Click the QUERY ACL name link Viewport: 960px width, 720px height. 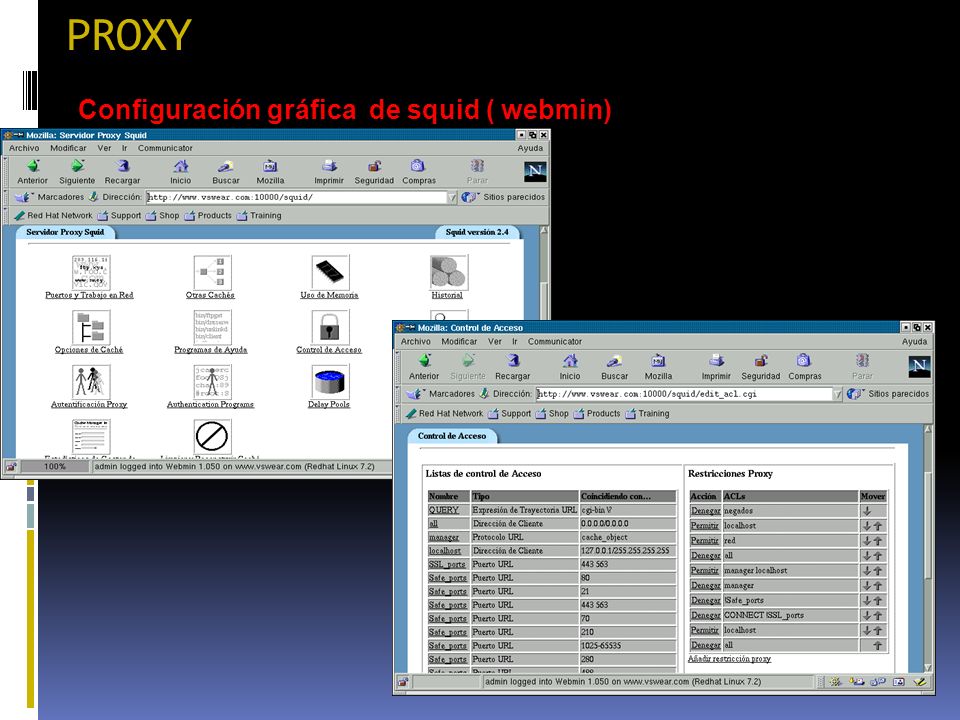[443, 510]
